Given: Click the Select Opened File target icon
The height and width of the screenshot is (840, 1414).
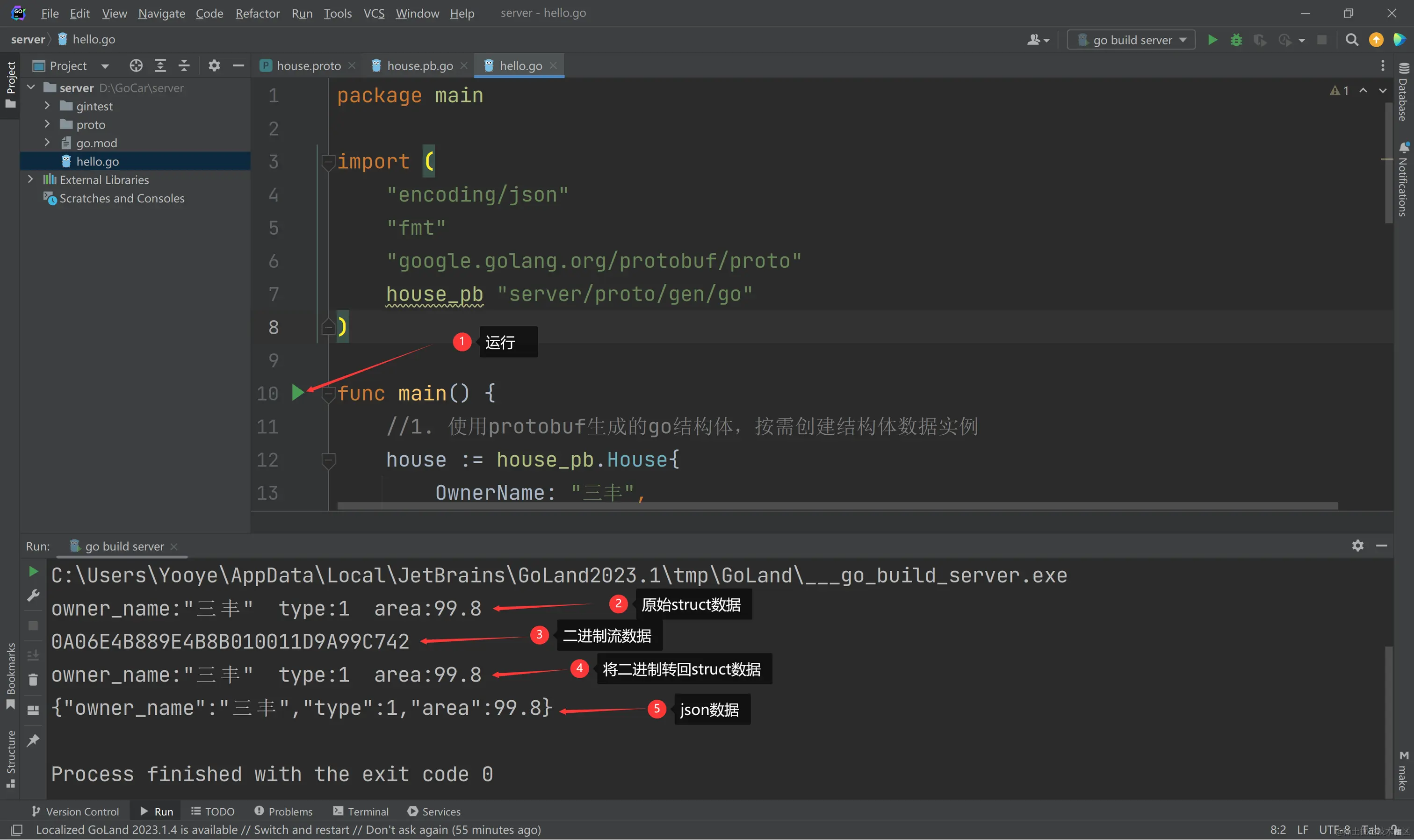Looking at the screenshot, I should [136, 65].
